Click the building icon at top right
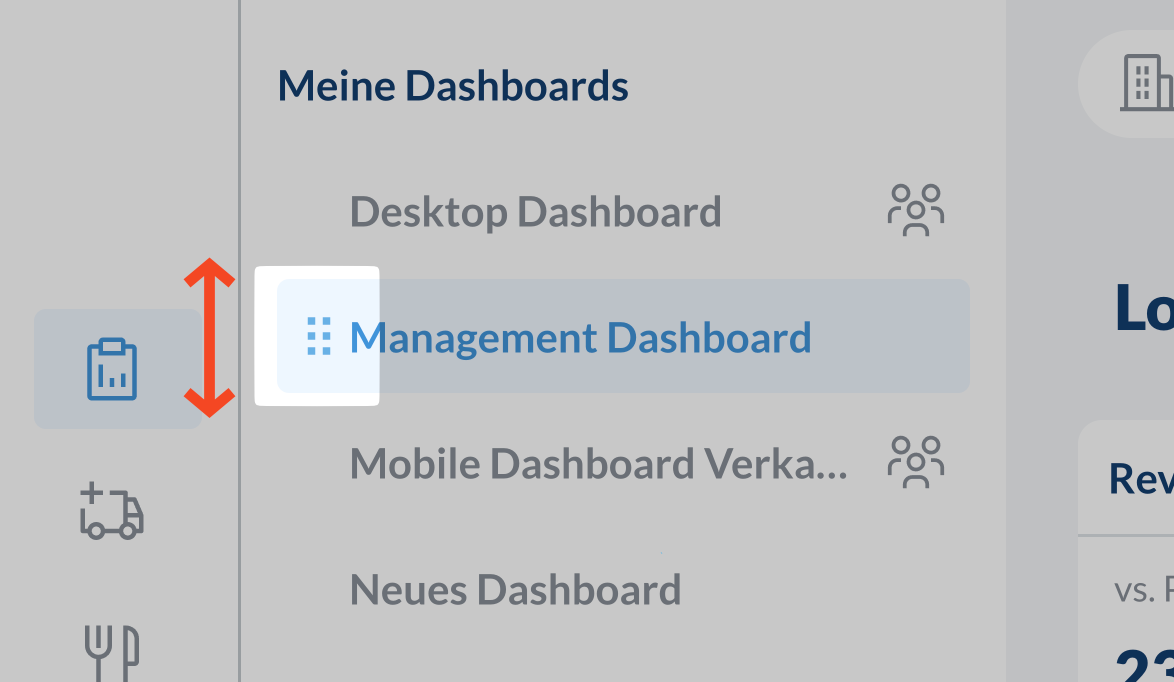The height and width of the screenshot is (682, 1174). coord(1146,83)
